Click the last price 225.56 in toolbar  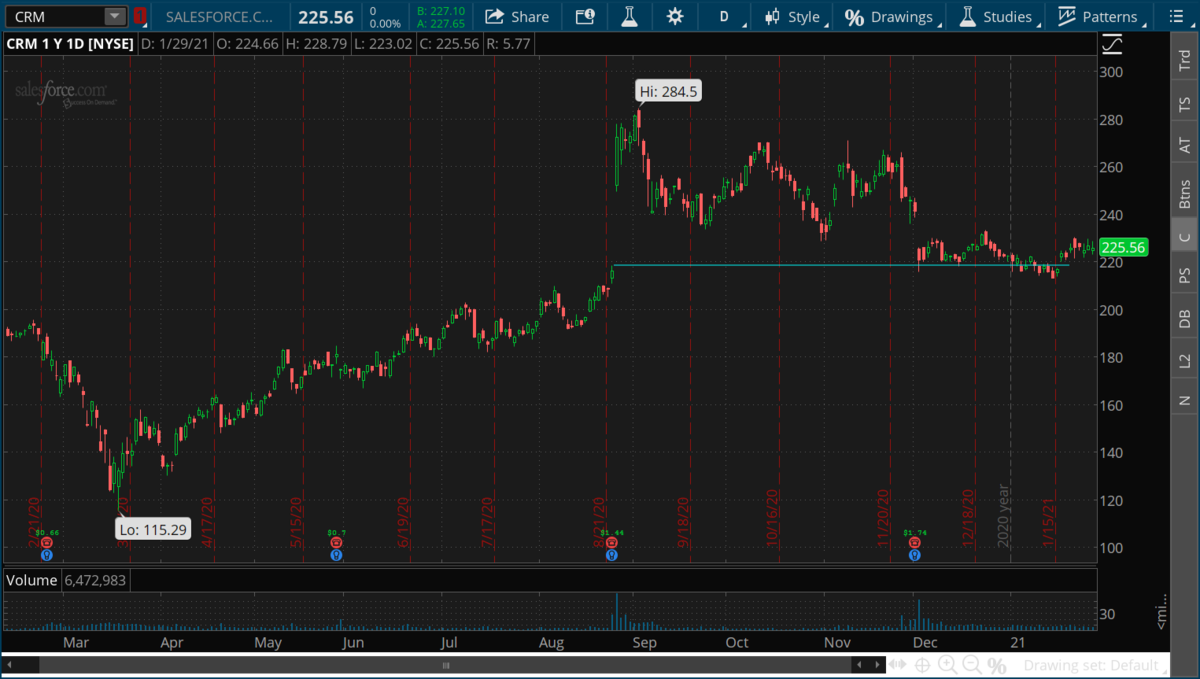[326, 17]
